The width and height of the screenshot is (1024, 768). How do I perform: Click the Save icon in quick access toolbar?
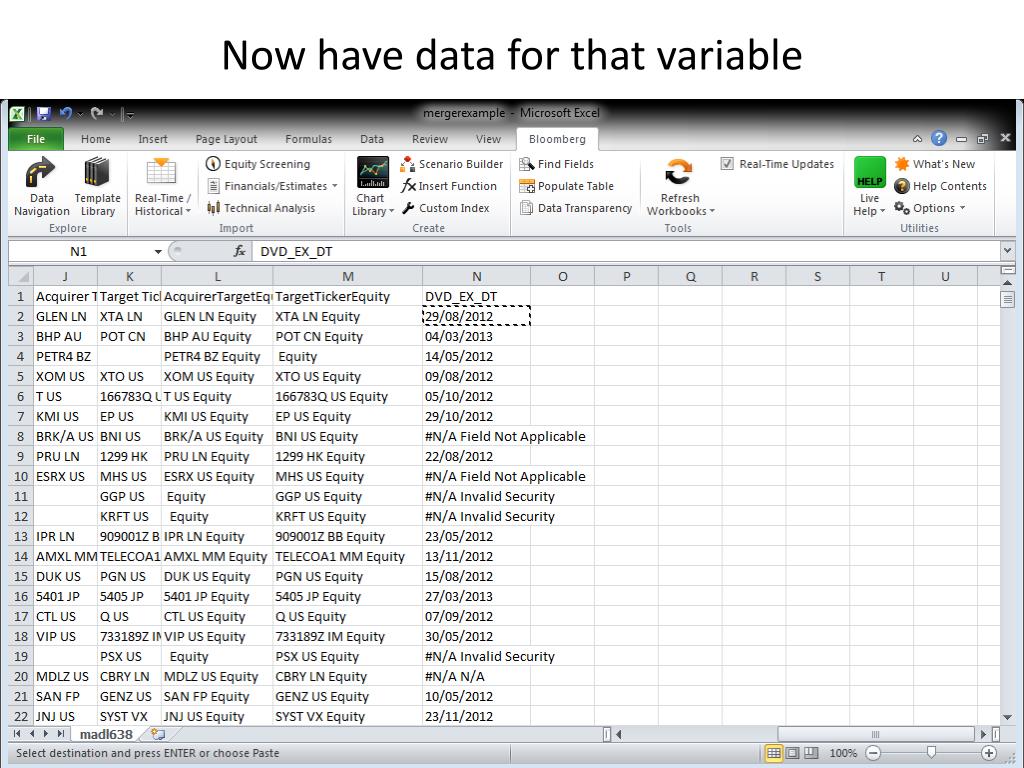pos(43,114)
